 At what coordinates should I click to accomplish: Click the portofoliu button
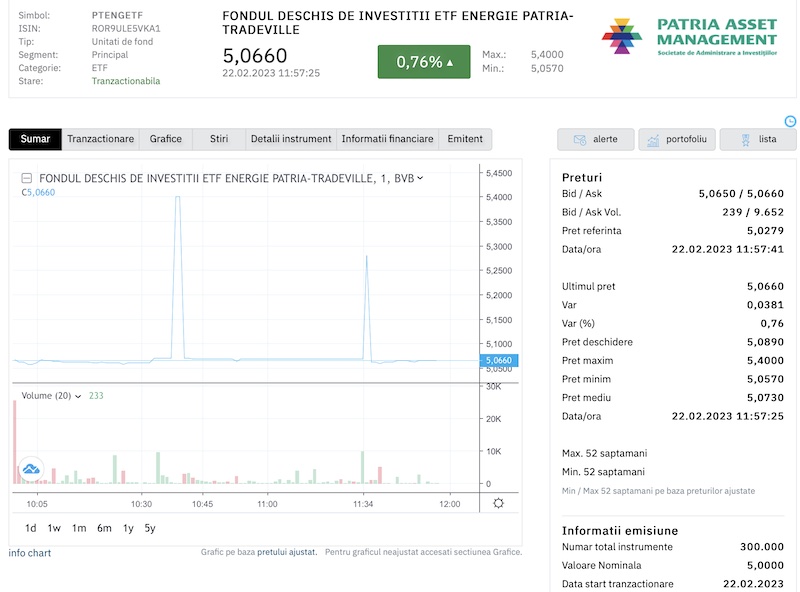pyautogui.click(x=677, y=139)
